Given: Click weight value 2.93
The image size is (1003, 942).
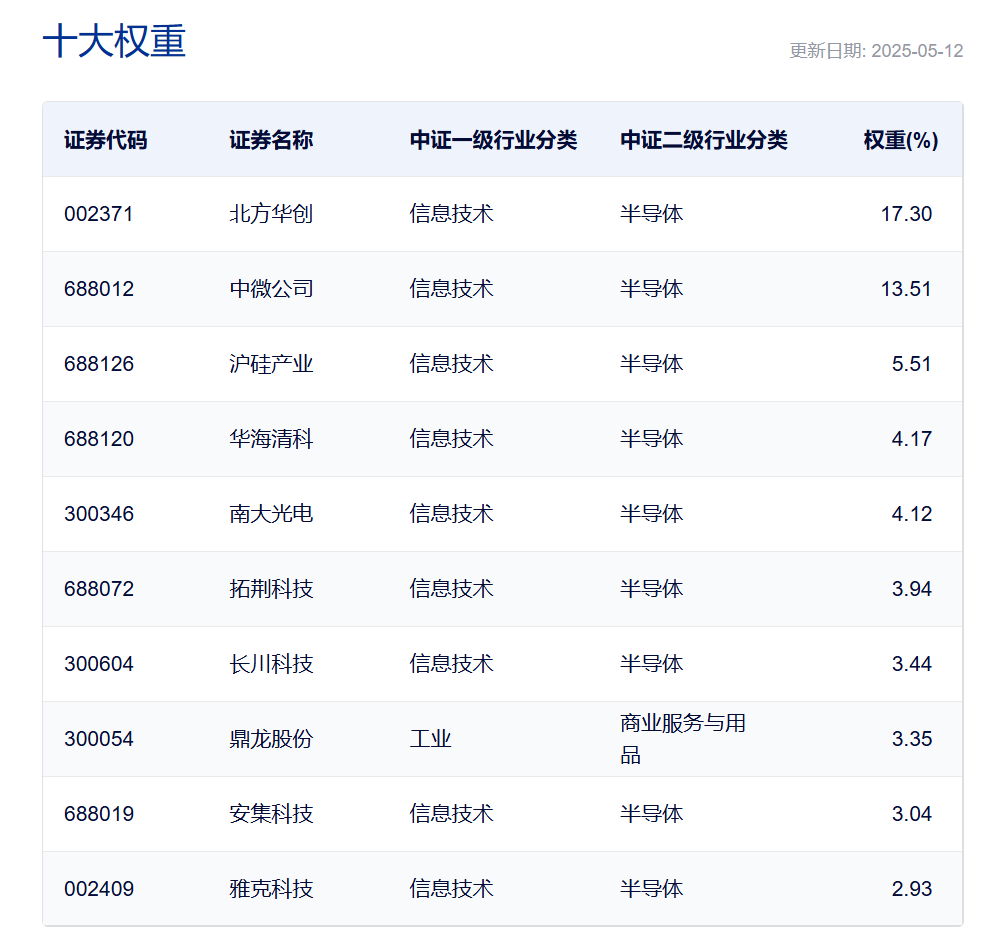Looking at the screenshot, I should pos(912,888).
